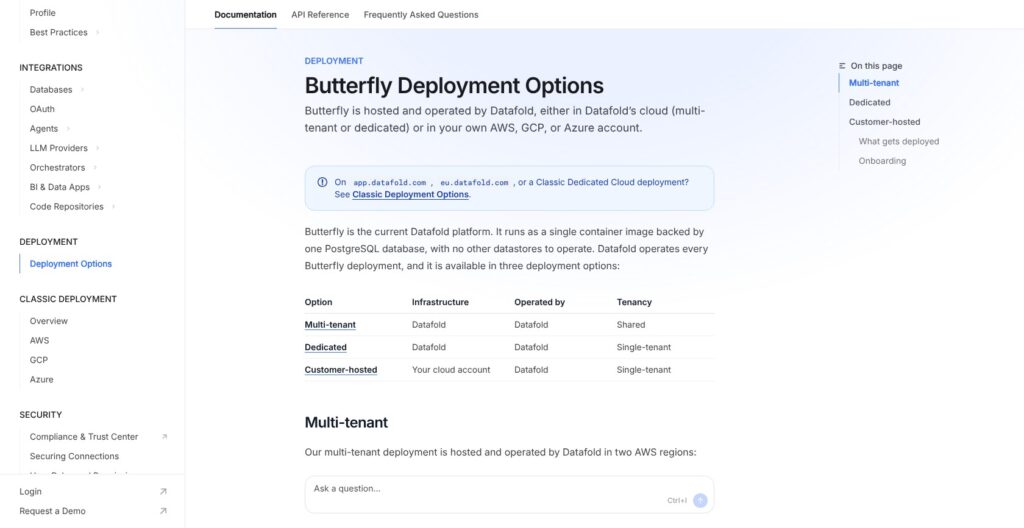Open the Azure classic deployment page
Image resolution: width=1024 pixels, height=528 pixels.
tap(41, 380)
